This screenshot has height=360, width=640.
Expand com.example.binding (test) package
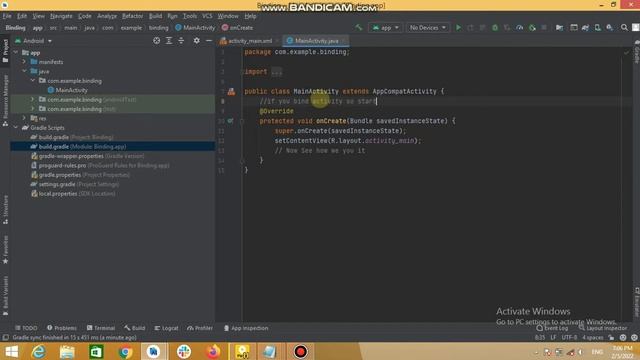click(x=33, y=109)
